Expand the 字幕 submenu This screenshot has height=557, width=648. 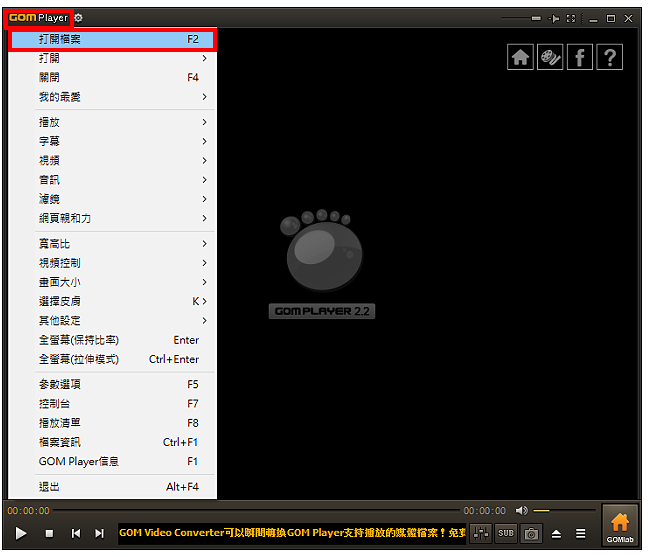point(112,141)
